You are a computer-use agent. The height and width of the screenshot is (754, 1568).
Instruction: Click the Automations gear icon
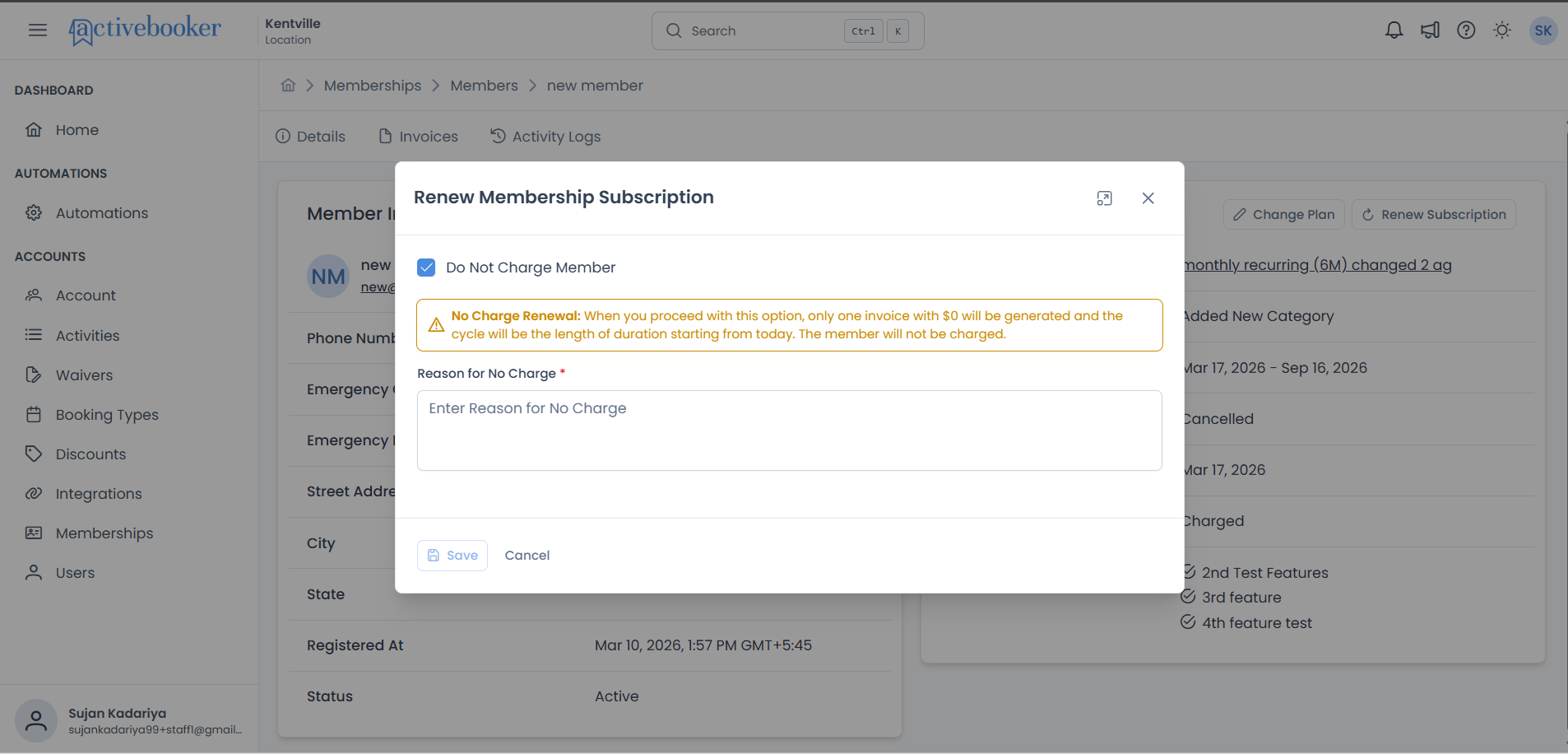34,212
